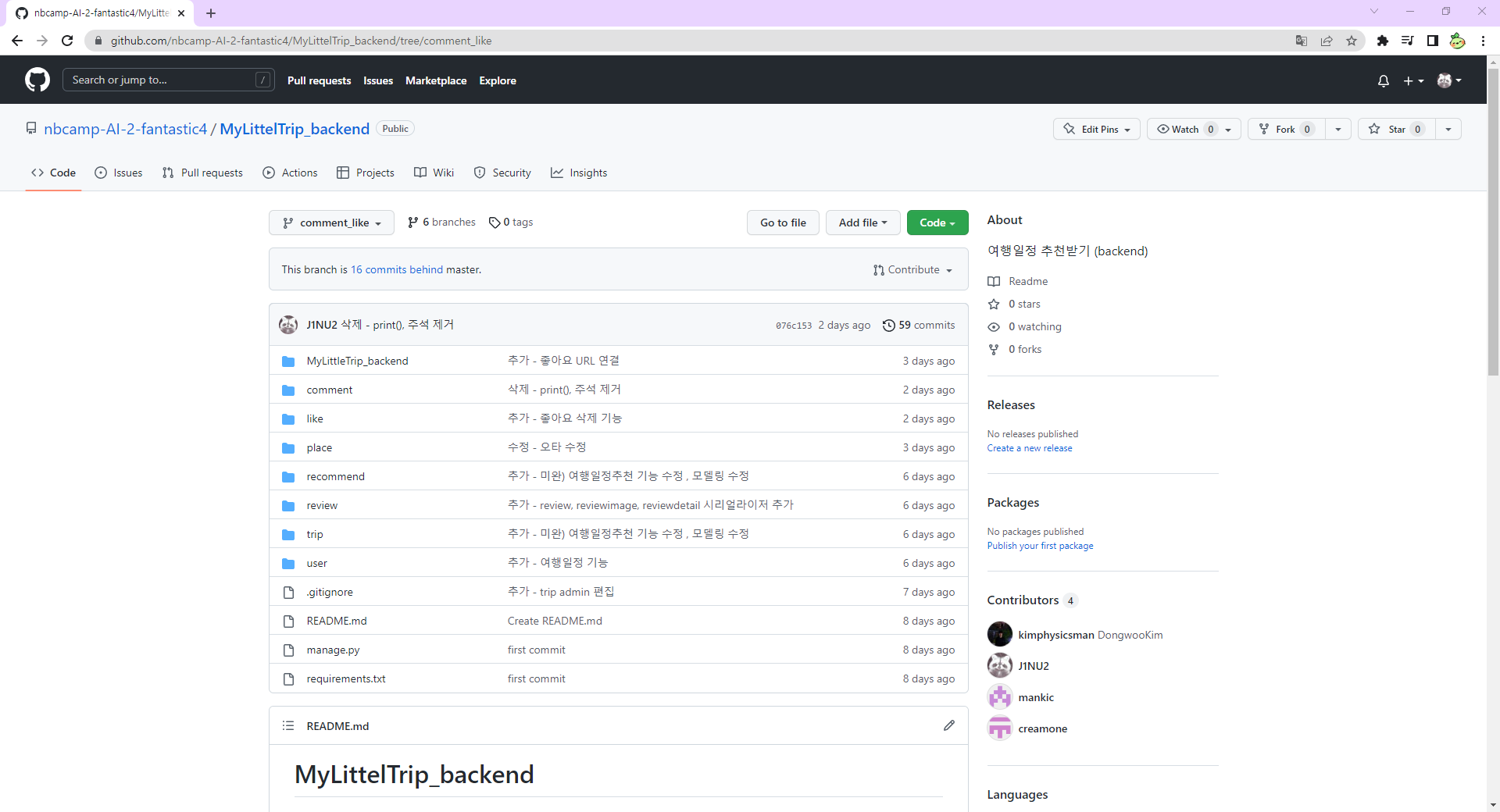Click the share page icon in address bar
Viewport: 1500px width, 812px height.
pyautogui.click(x=1327, y=41)
